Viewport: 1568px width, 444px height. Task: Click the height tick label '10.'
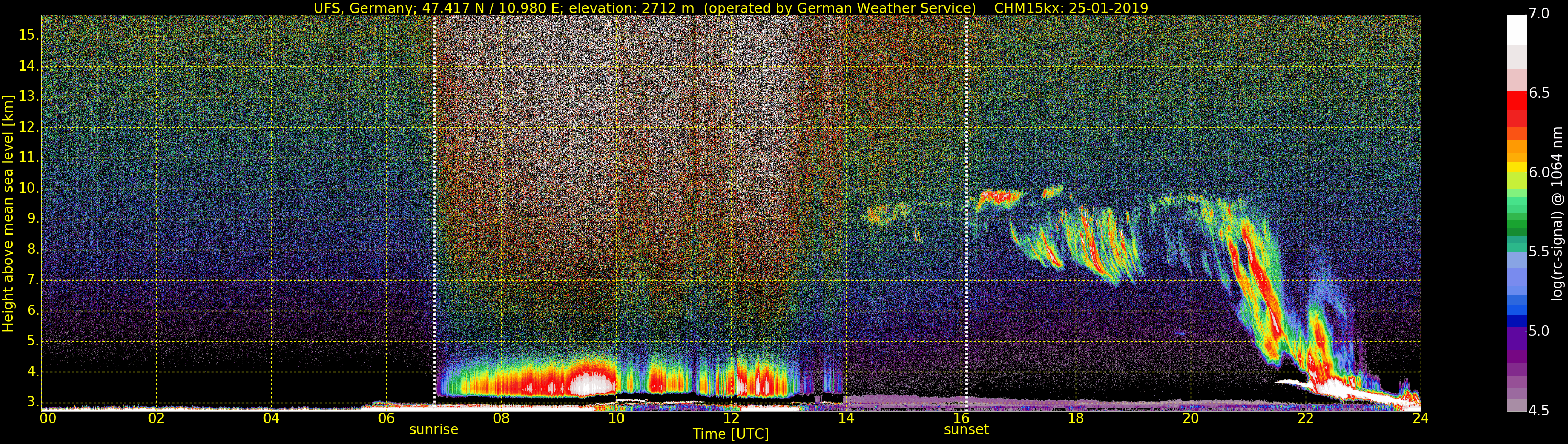[29, 189]
